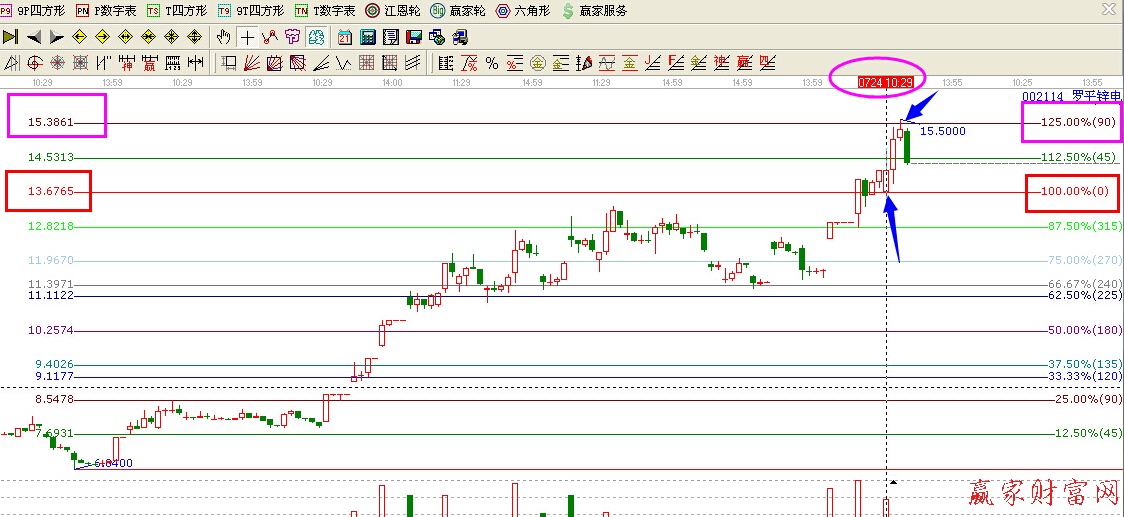Select the polyline with red nodes tool

pyautogui.click(x=269, y=37)
